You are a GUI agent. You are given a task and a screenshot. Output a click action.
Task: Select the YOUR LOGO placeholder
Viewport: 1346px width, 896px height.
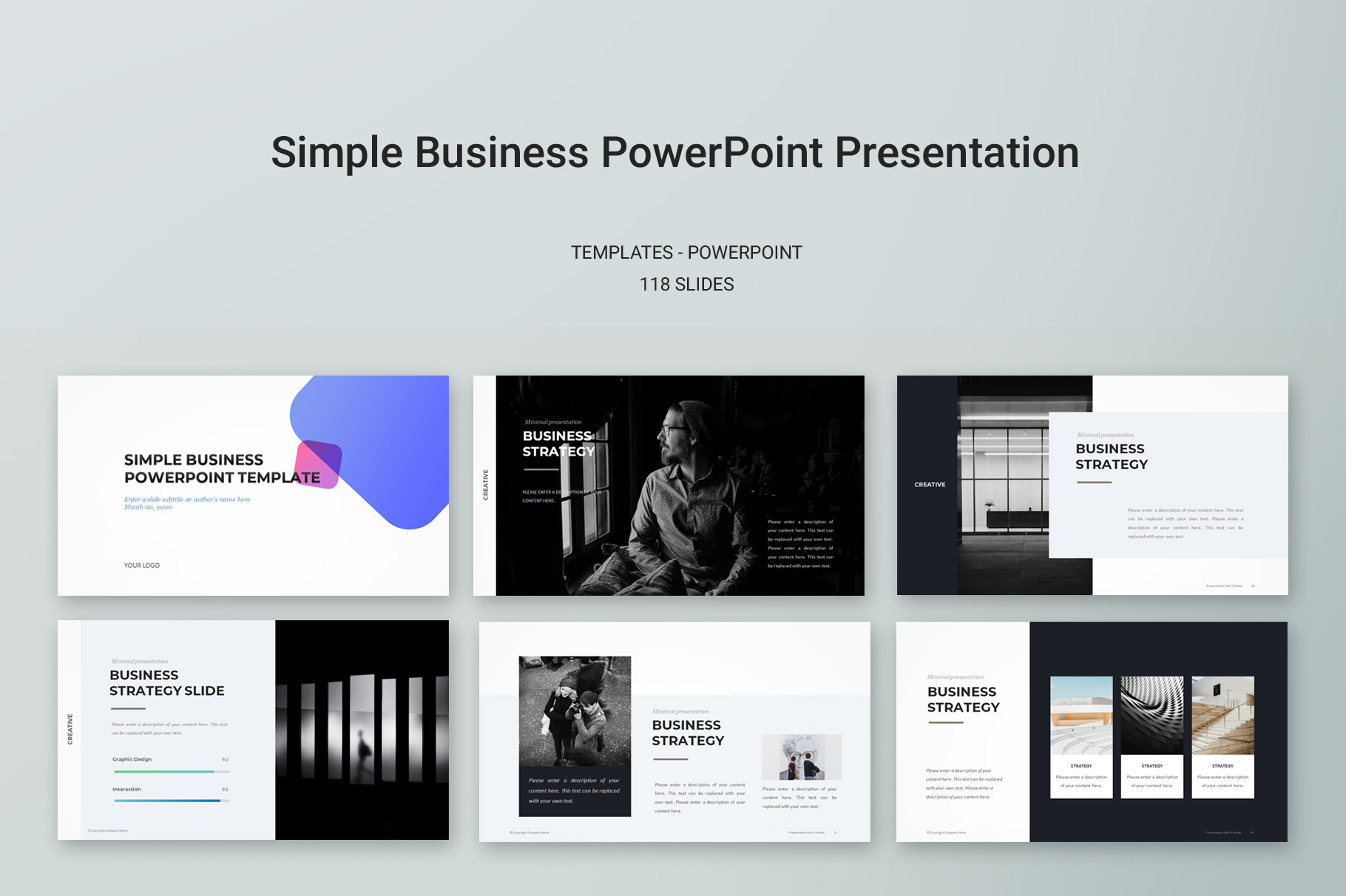coord(142,566)
